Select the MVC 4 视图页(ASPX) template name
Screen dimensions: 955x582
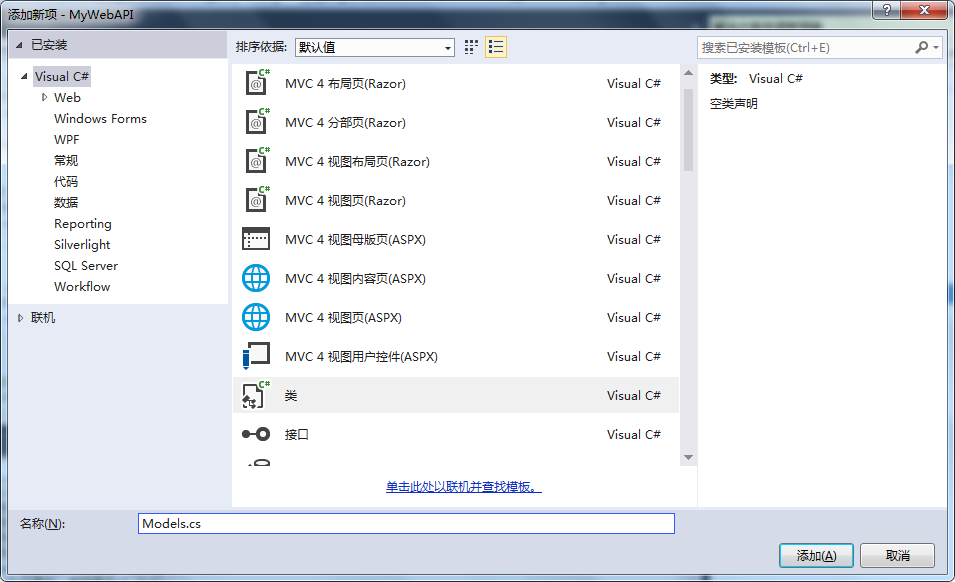tap(344, 317)
